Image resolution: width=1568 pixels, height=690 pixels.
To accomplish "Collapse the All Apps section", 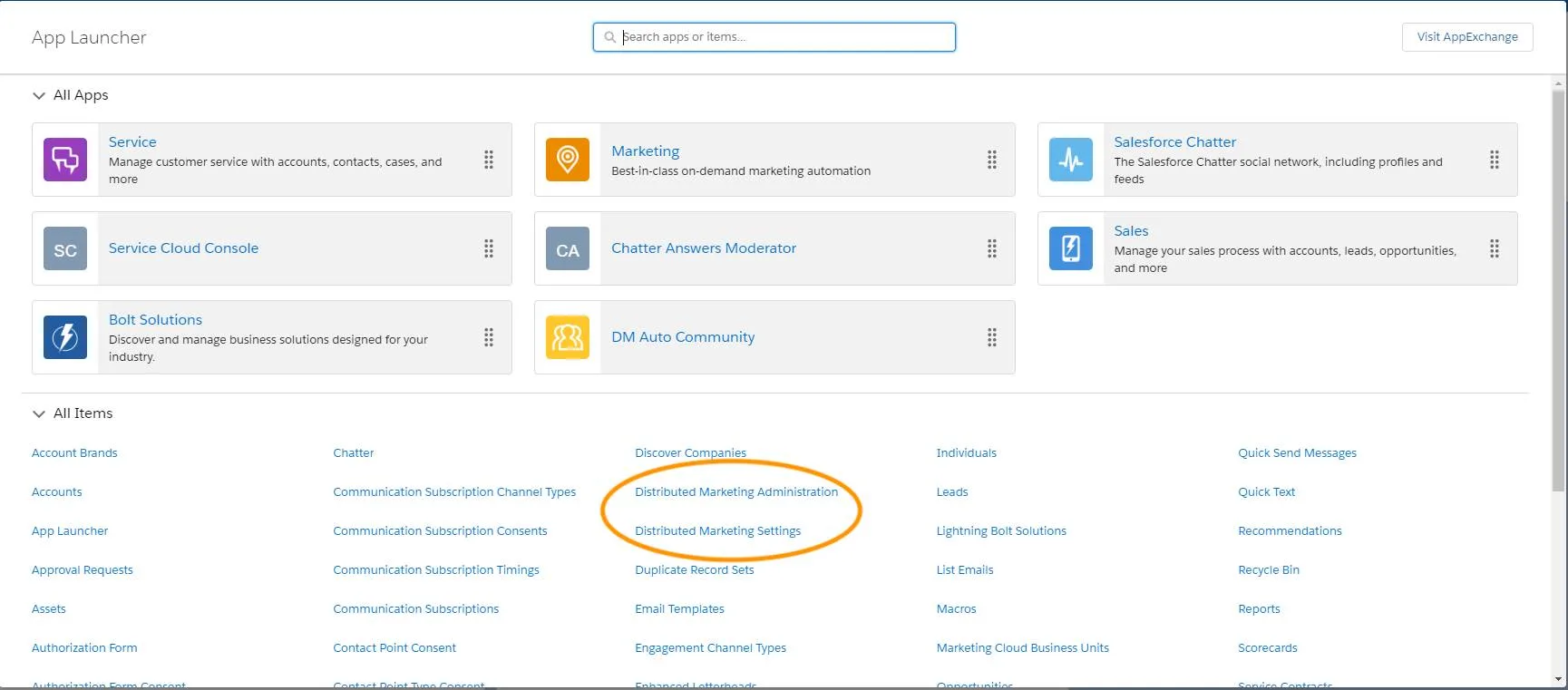I will [x=39, y=95].
